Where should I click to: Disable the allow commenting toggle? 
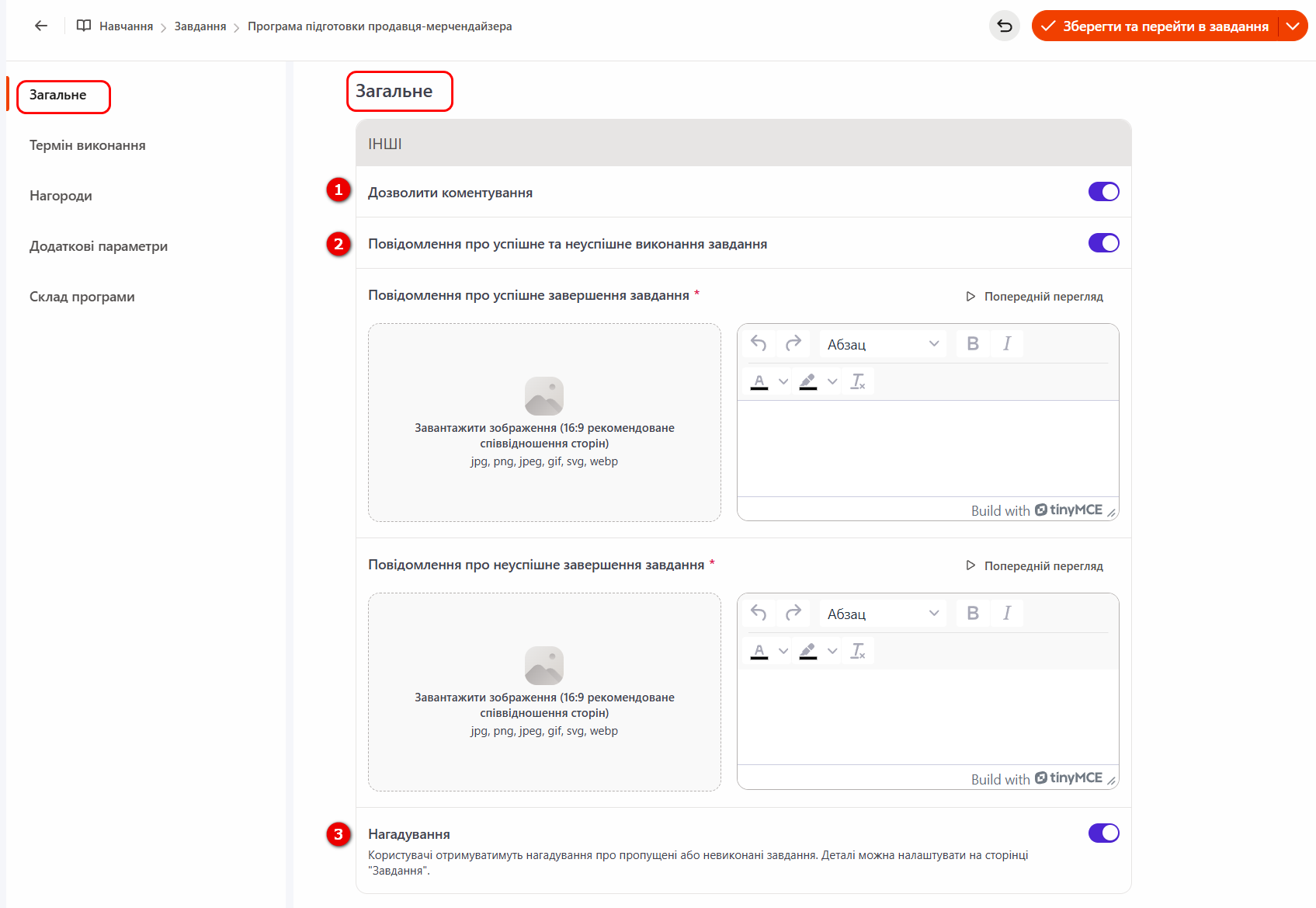1103,192
